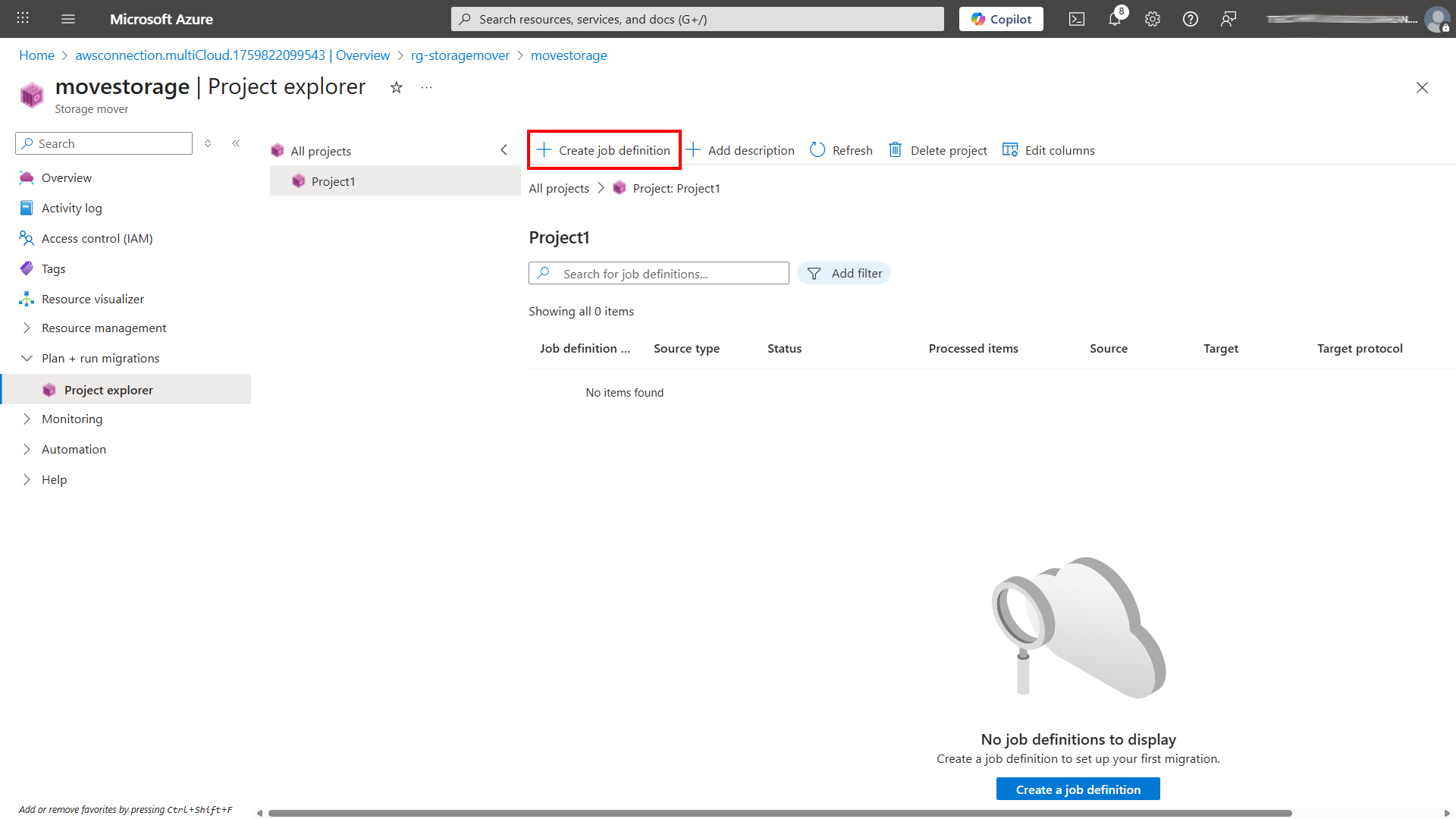Open Edit columns
The image size is (1456, 819).
click(1048, 150)
